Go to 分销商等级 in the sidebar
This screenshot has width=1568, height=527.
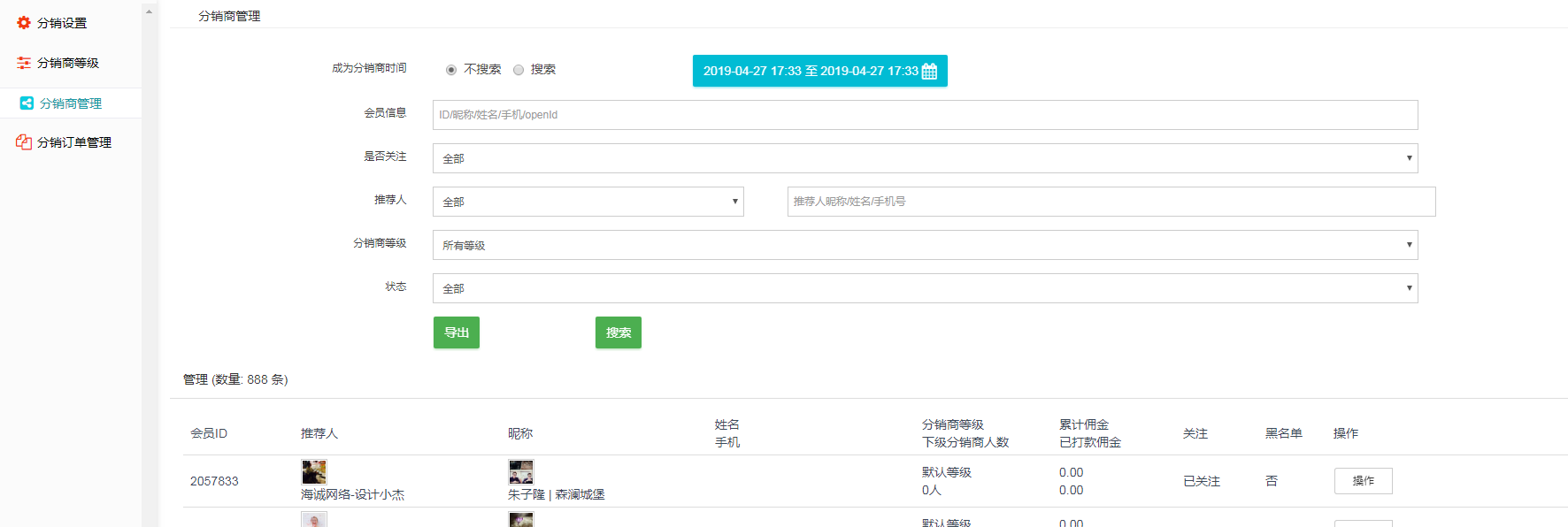[68, 63]
